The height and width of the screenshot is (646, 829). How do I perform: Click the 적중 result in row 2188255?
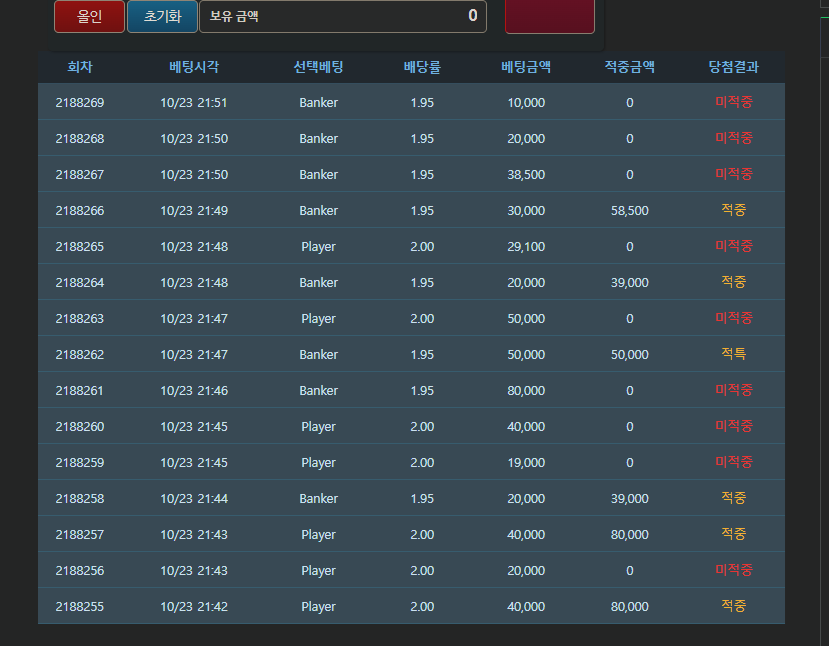pyautogui.click(x=733, y=605)
